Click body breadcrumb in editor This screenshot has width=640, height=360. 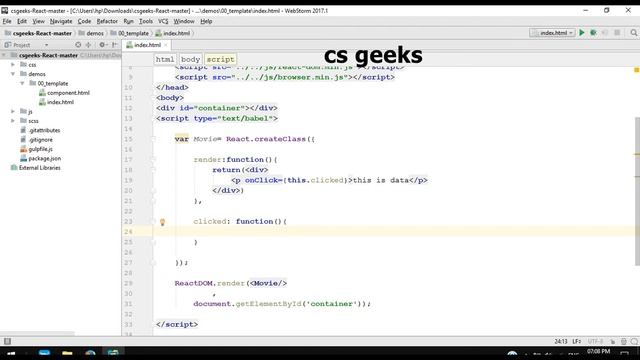click(x=191, y=59)
